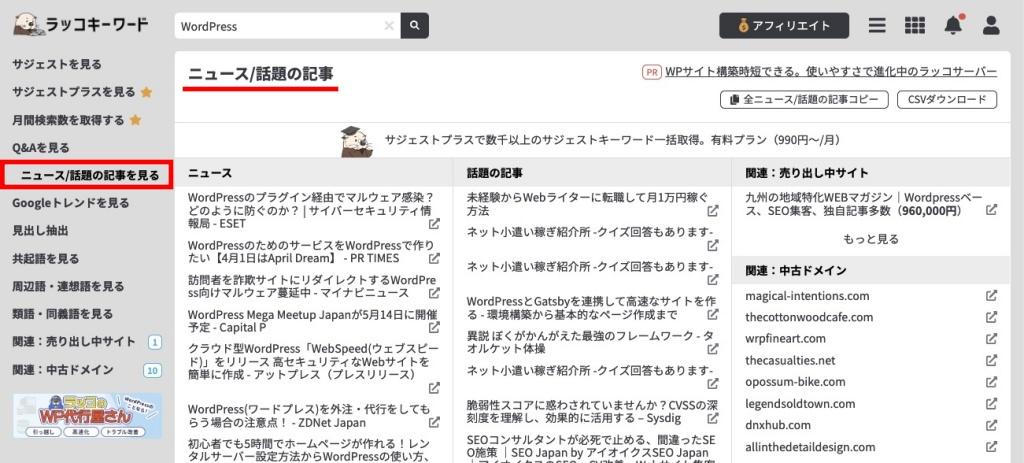Select 関連：中古ドメイン in sidebar
Image resolution: width=1024 pixels, height=463 pixels.
[x=63, y=370]
